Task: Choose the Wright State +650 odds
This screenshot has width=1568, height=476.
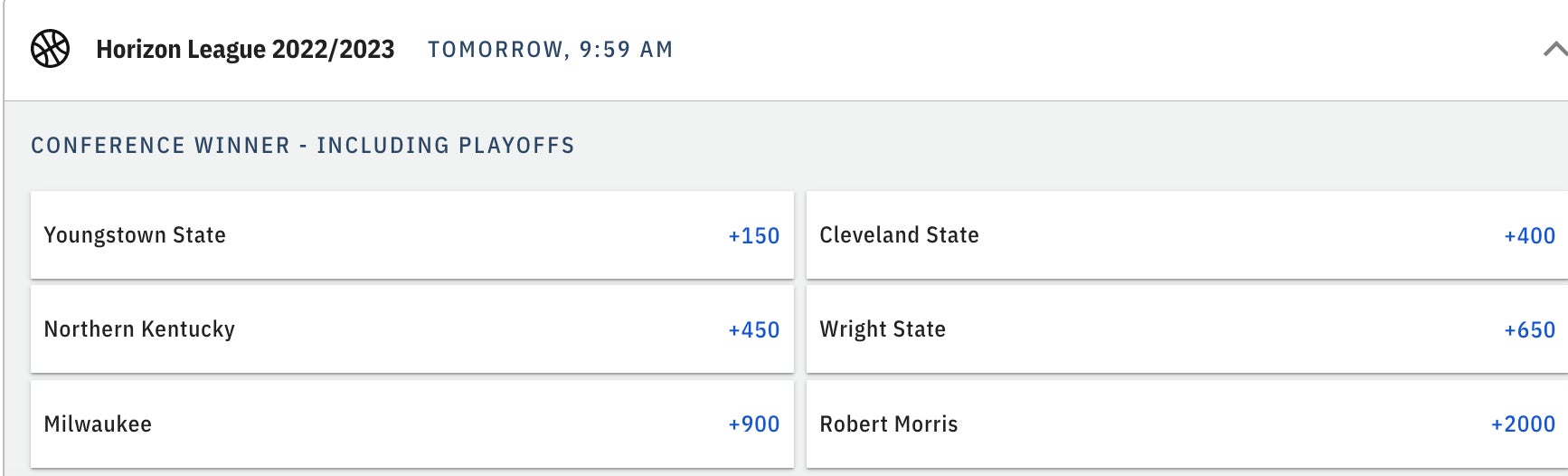Action: 1529,330
